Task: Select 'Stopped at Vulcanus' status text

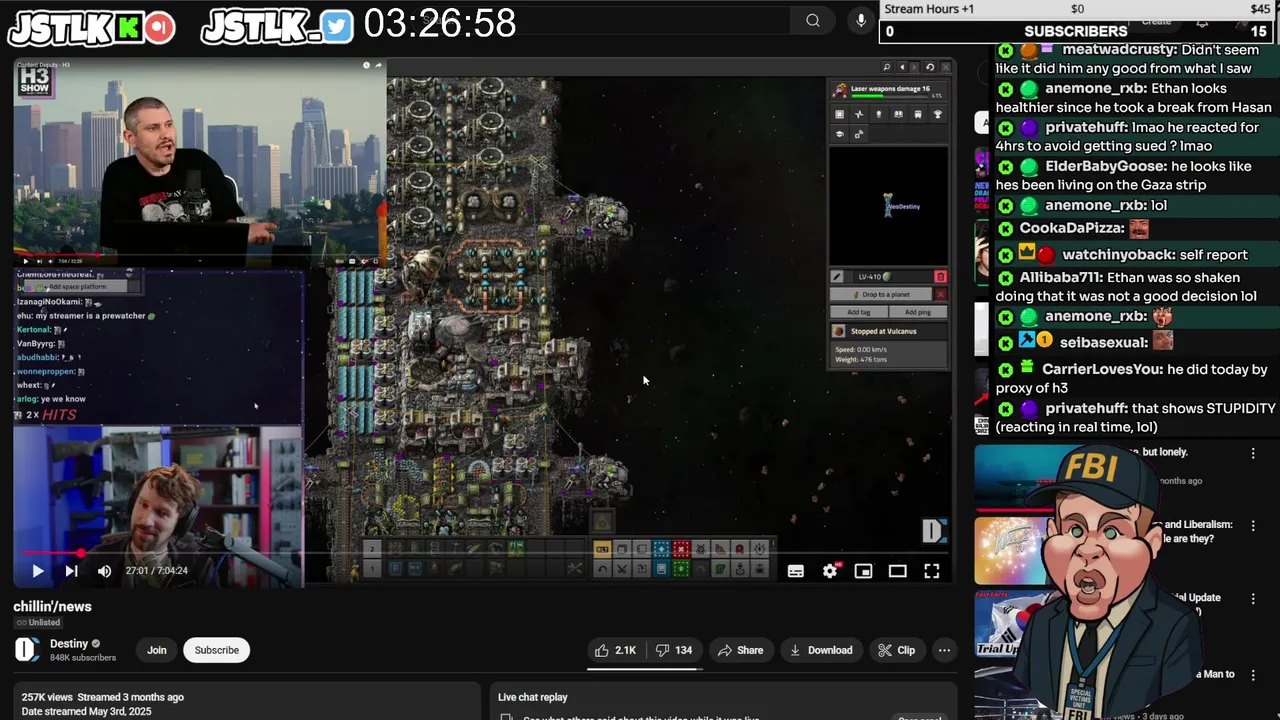Action: pyautogui.click(x=884, y=332)
